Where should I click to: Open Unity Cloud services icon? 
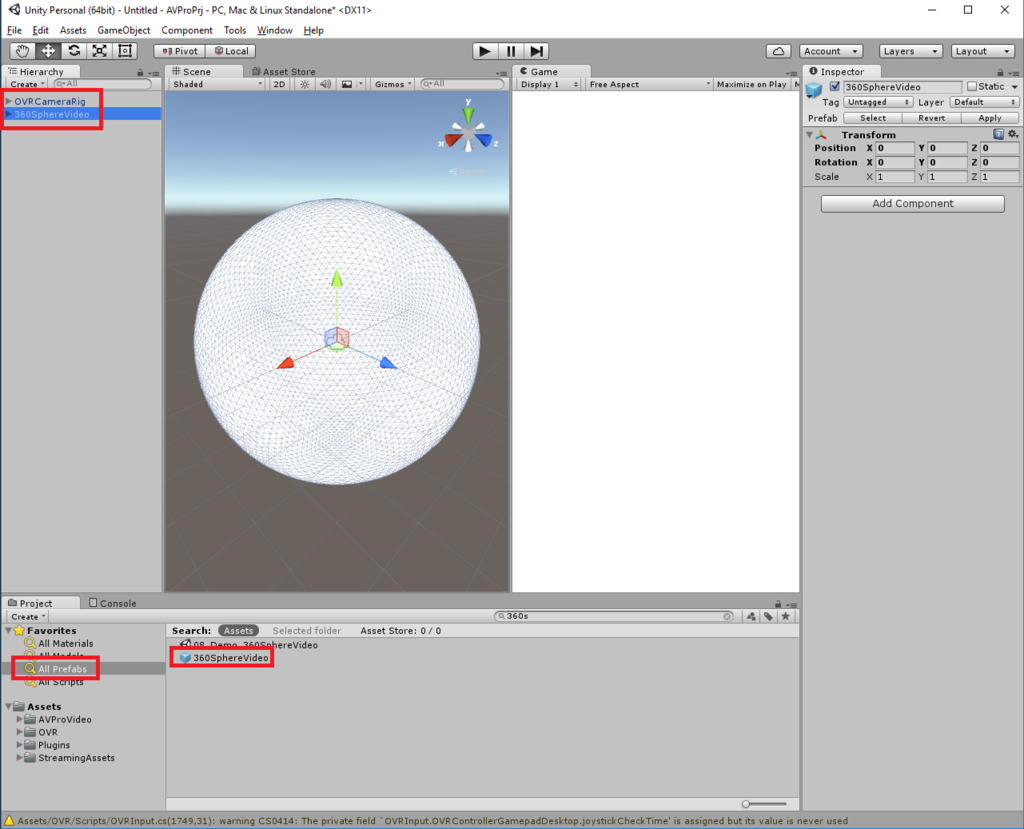[778, 51]
